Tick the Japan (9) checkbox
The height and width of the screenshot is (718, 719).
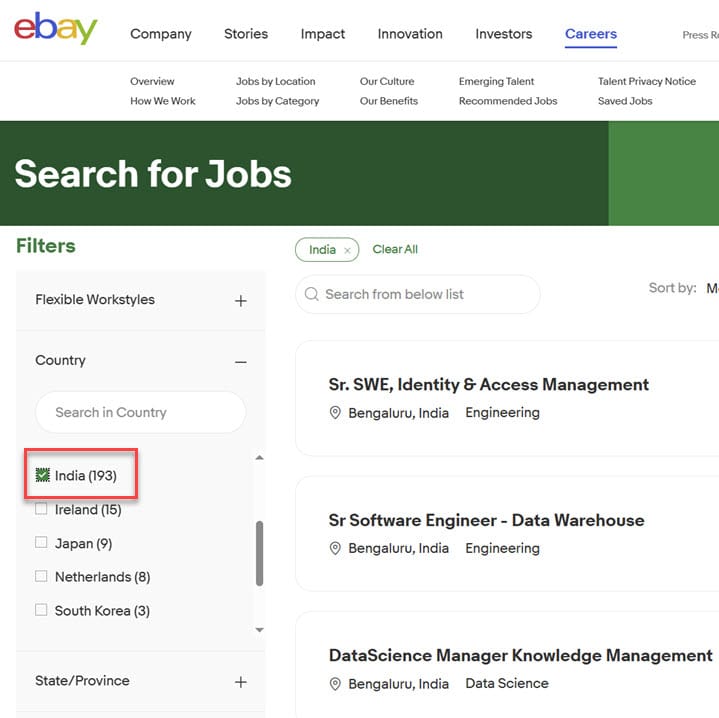41,543
